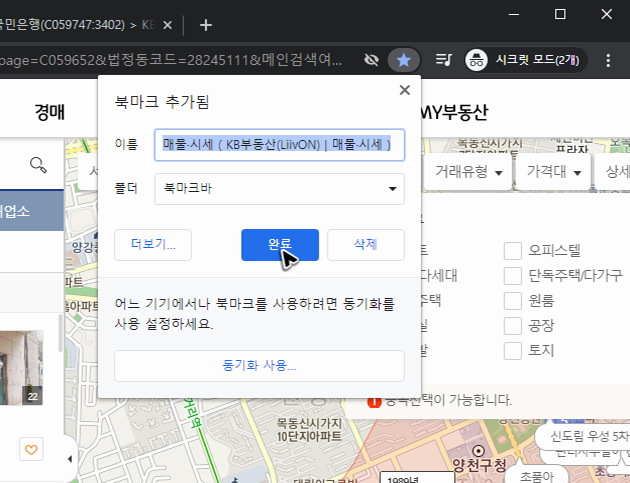Click the 시크릿 모드(2개) label
Screen dimensions: 630x483
tap(537, 60)
